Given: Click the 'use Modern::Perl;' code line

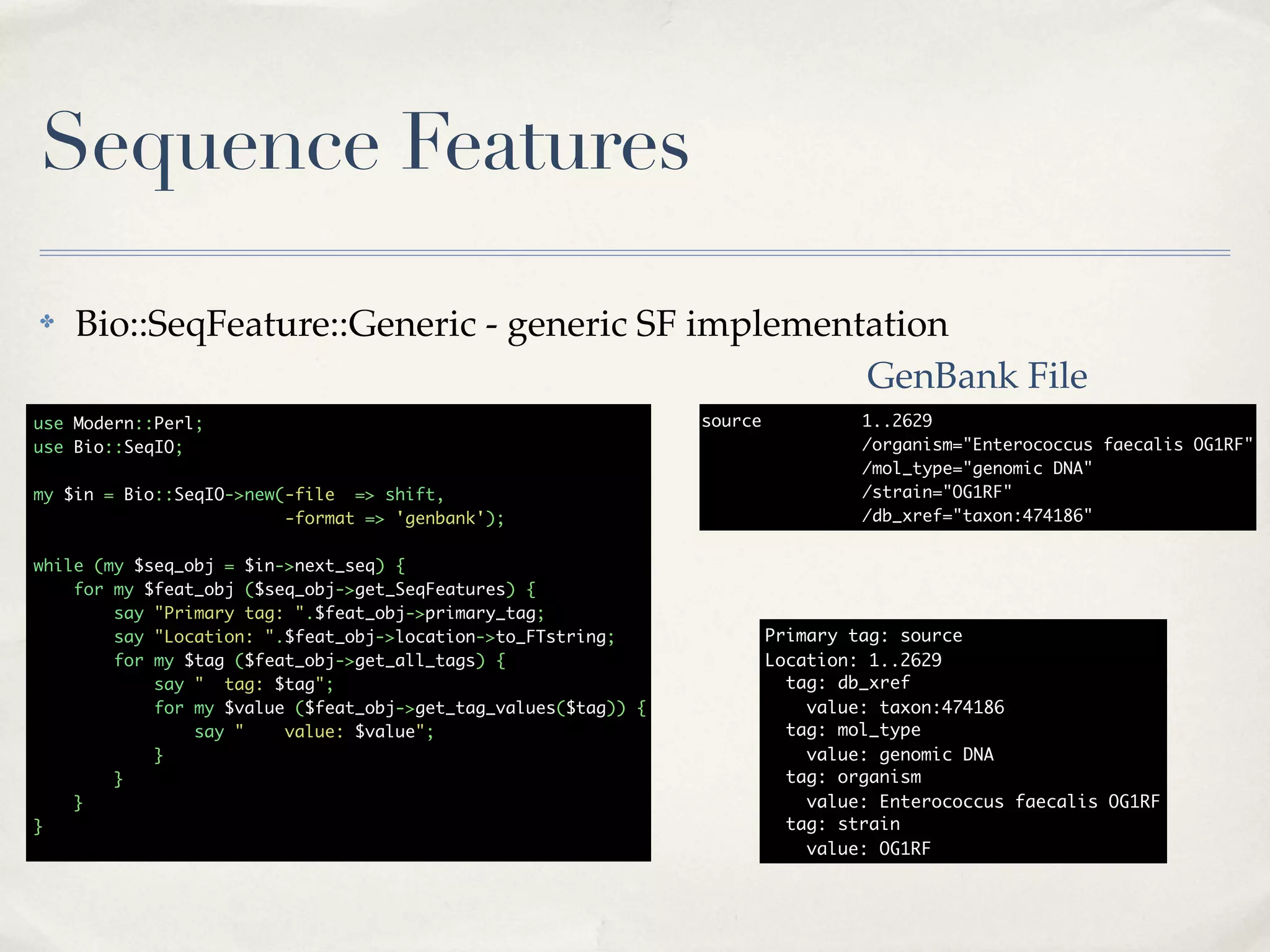Looking at the screenshot, I should [x=118, y=423].
